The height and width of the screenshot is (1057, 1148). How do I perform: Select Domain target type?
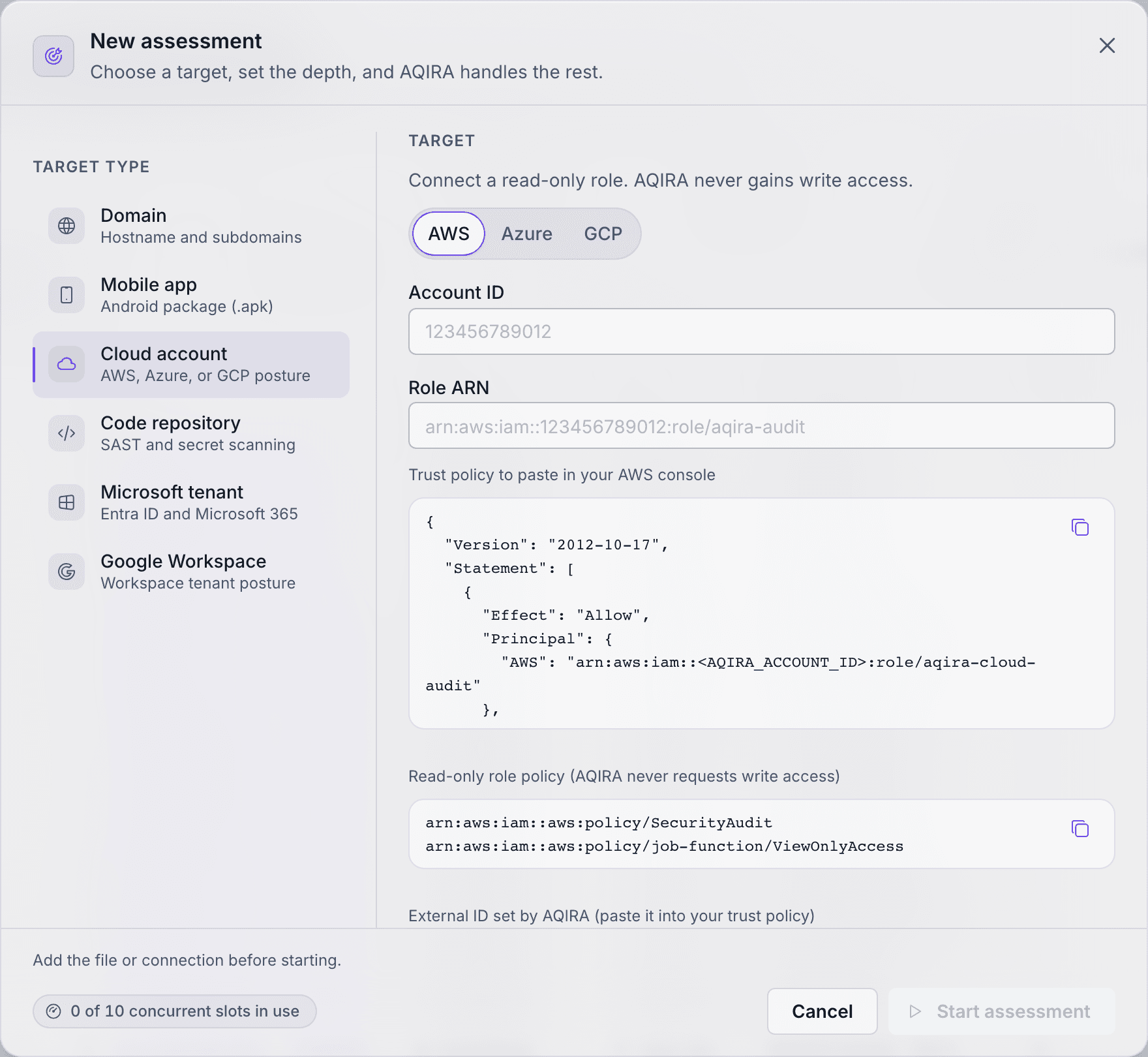click(x=191, y=226)
